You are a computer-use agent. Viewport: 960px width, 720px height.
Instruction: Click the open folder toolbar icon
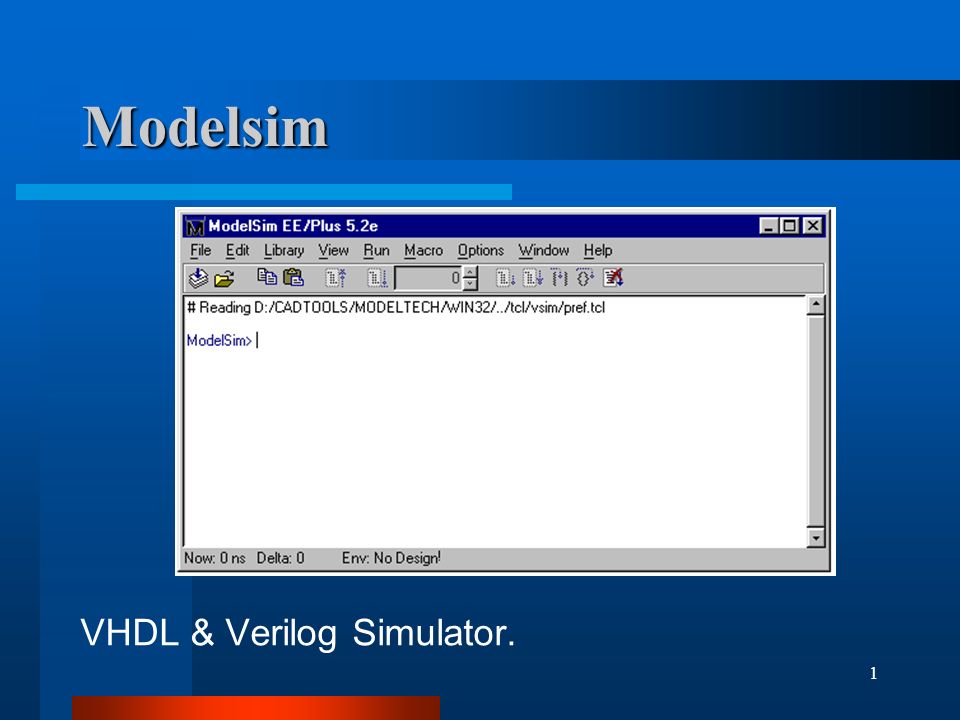224,279
